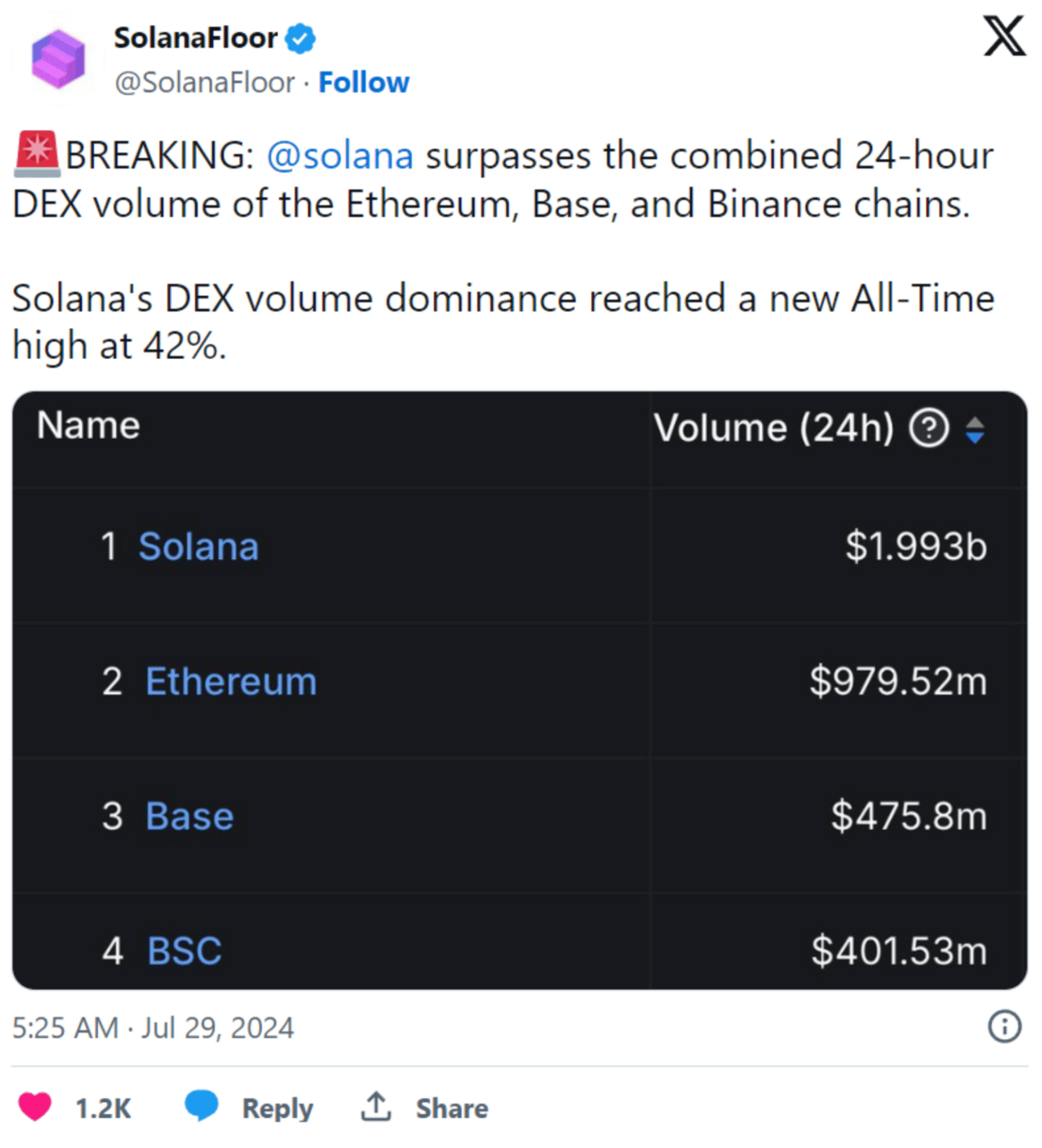This screenshot has width=1042, height=1148.
Task: Click the blue reply bubble icon
Action: click(x=201, y=1105)
